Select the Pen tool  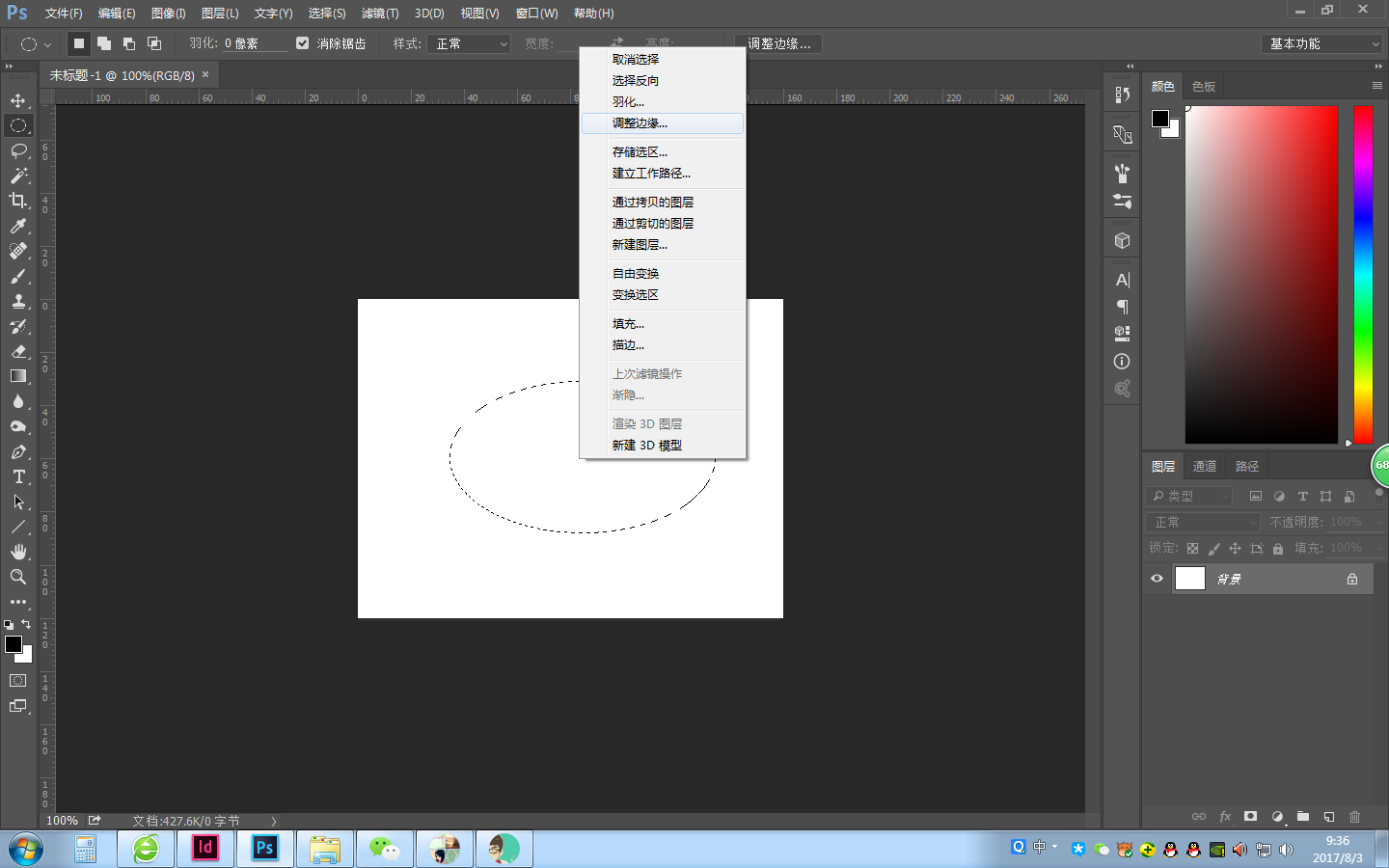(18, 451)
